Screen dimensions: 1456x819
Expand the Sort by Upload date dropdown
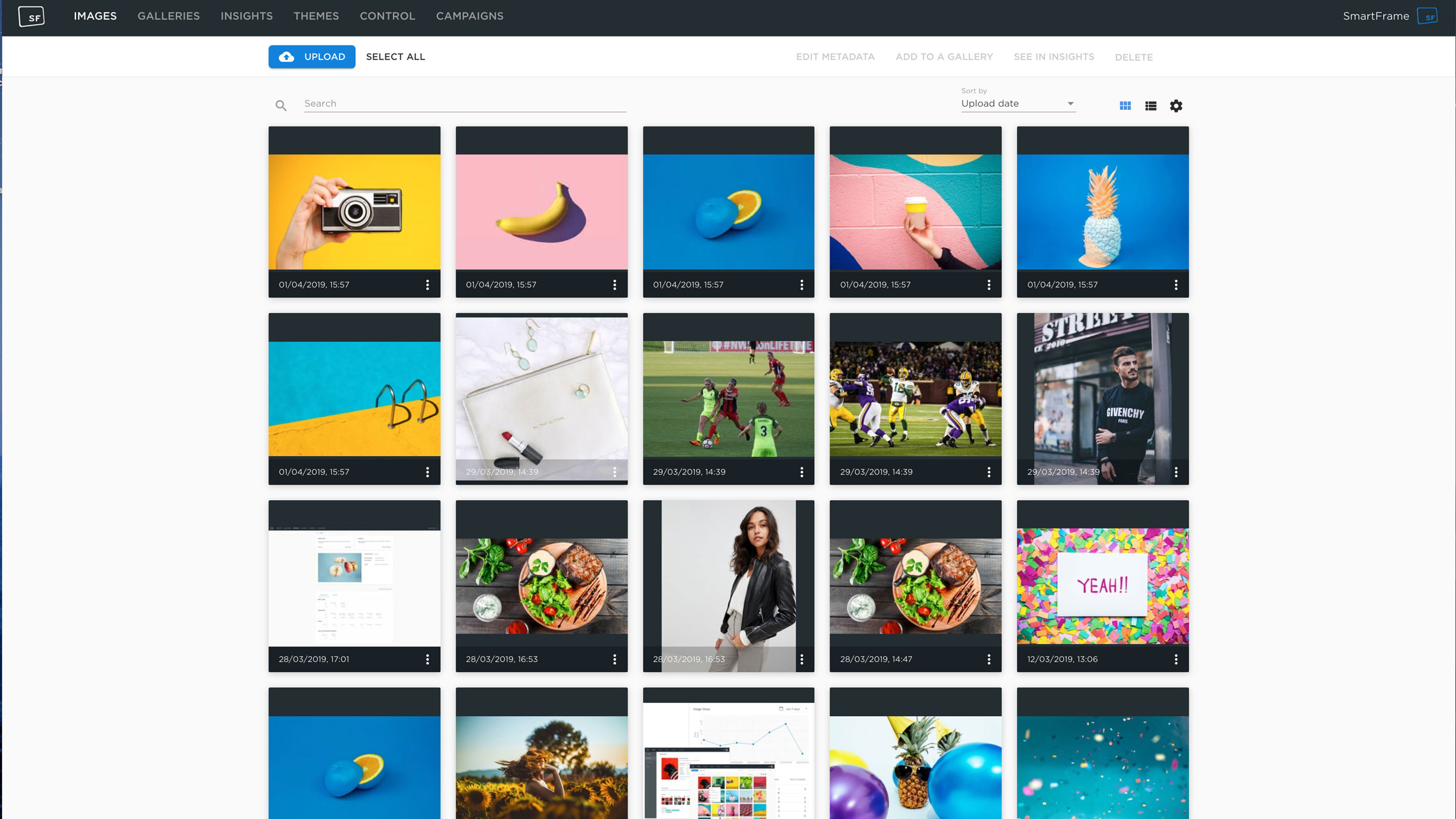(1018, 103)
